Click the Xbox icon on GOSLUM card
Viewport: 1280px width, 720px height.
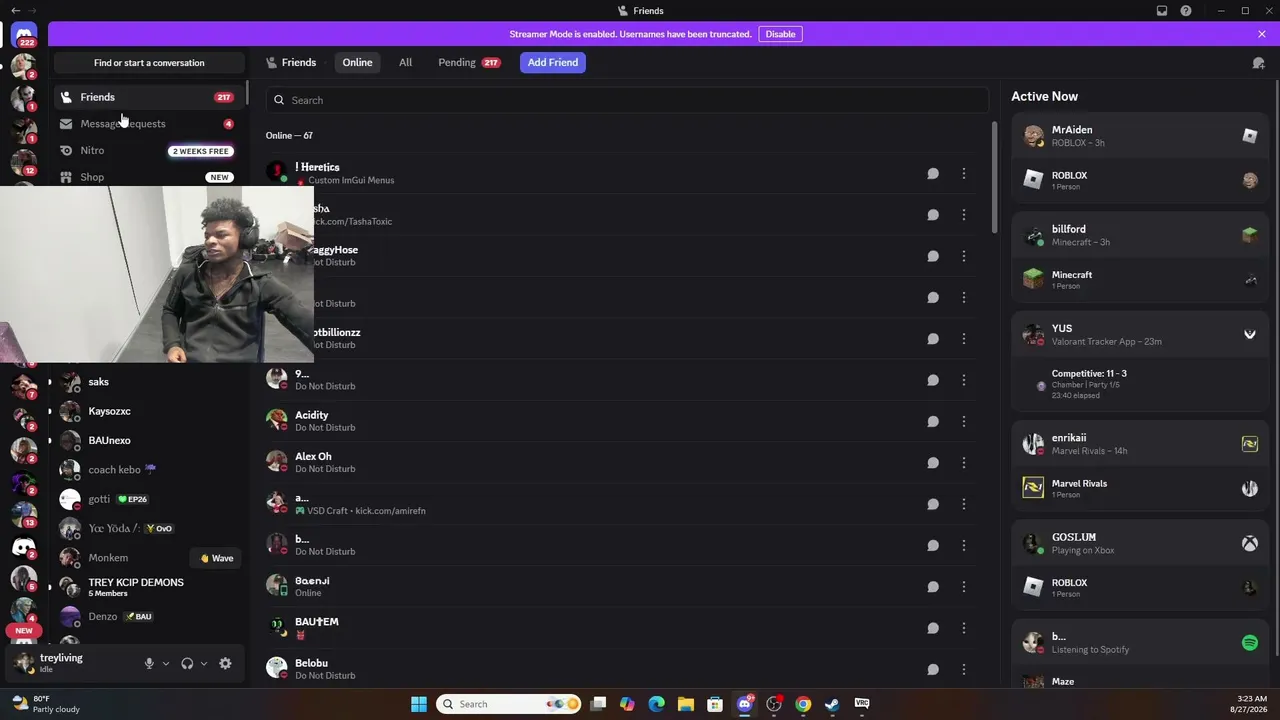tap(1250, 544)
